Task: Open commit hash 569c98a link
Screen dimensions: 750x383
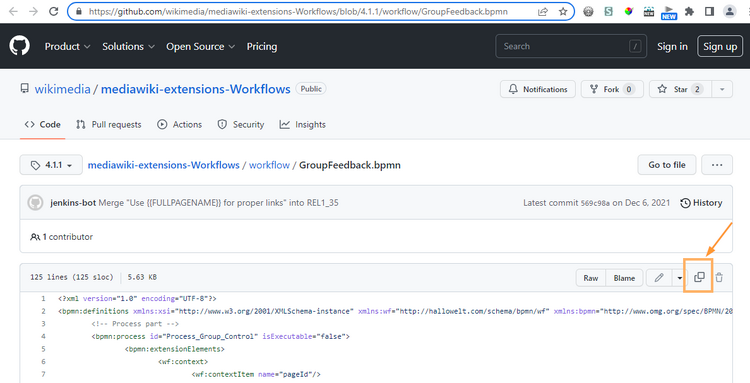Action: (x=595, y=203)
